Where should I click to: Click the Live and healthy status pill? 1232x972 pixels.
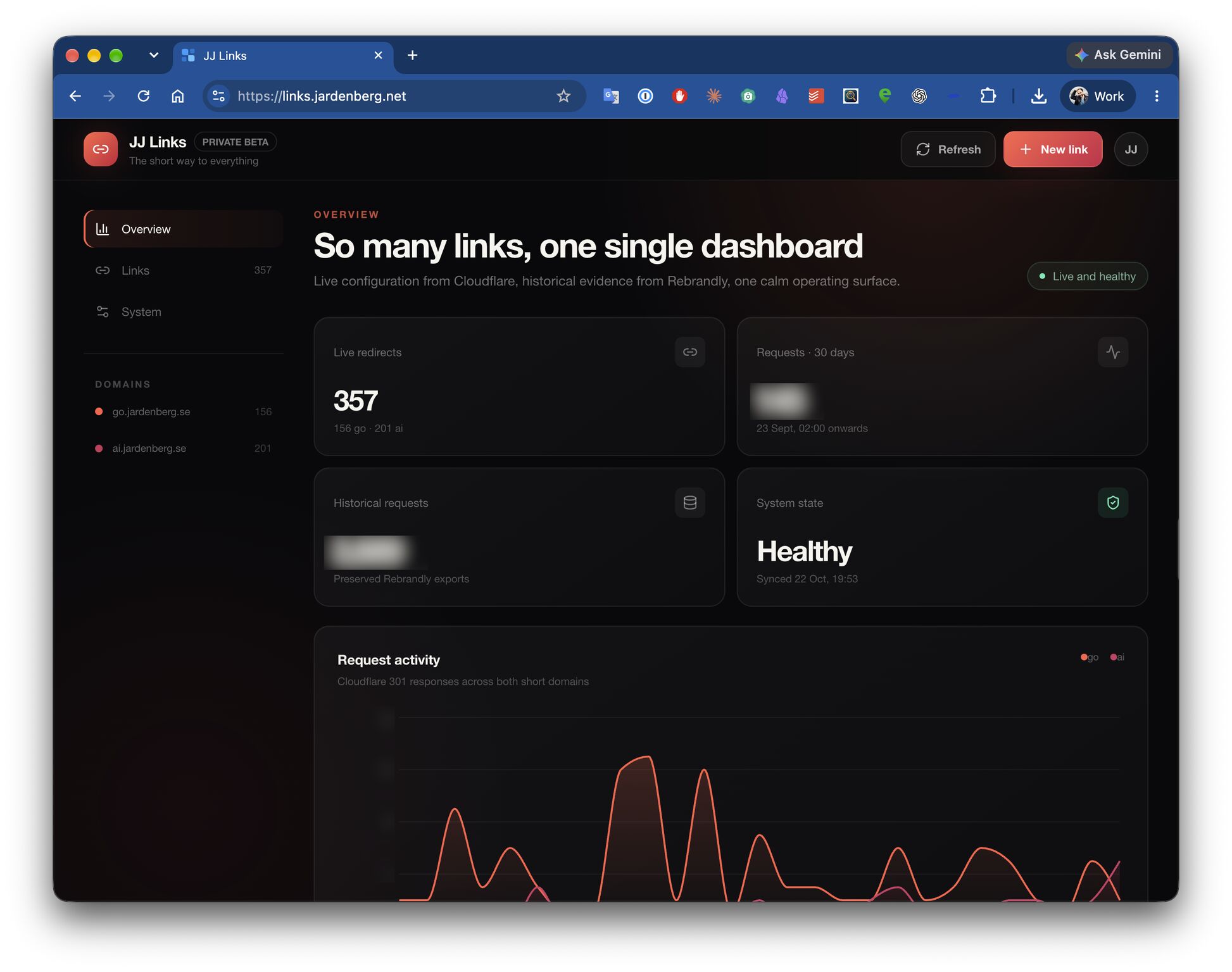(1087, 277)
